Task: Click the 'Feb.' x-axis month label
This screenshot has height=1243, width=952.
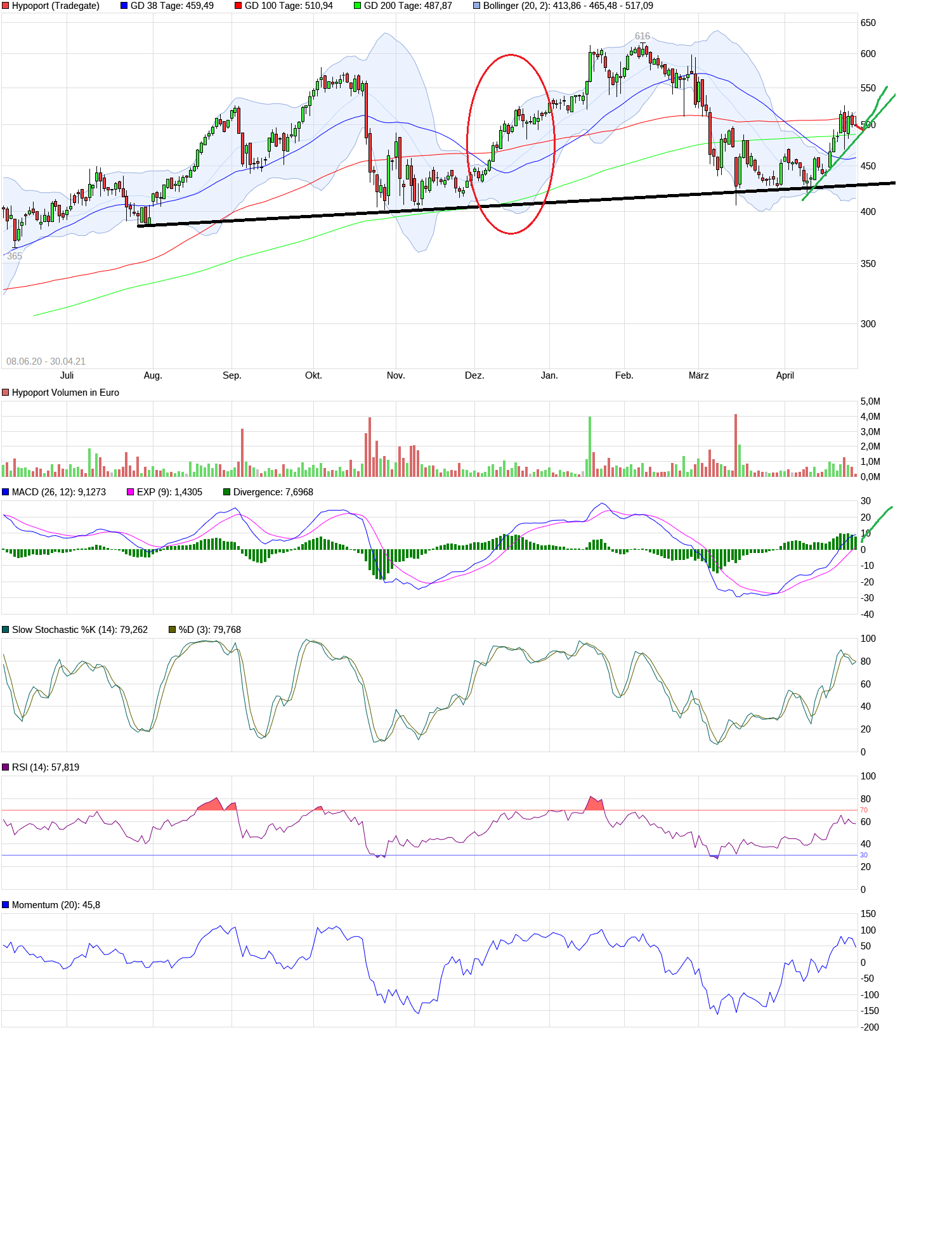Action: [624, 375]
